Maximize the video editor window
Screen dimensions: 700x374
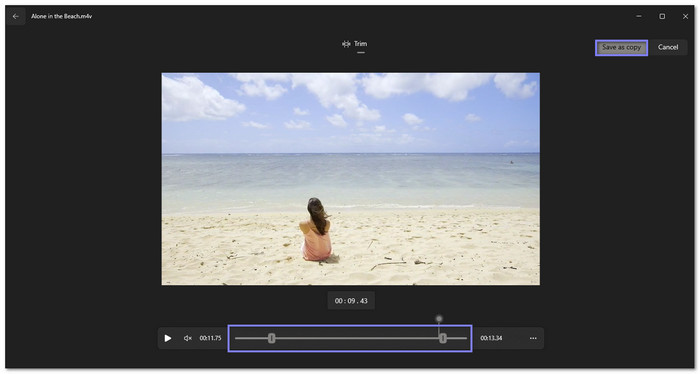[x=662, y=17]
